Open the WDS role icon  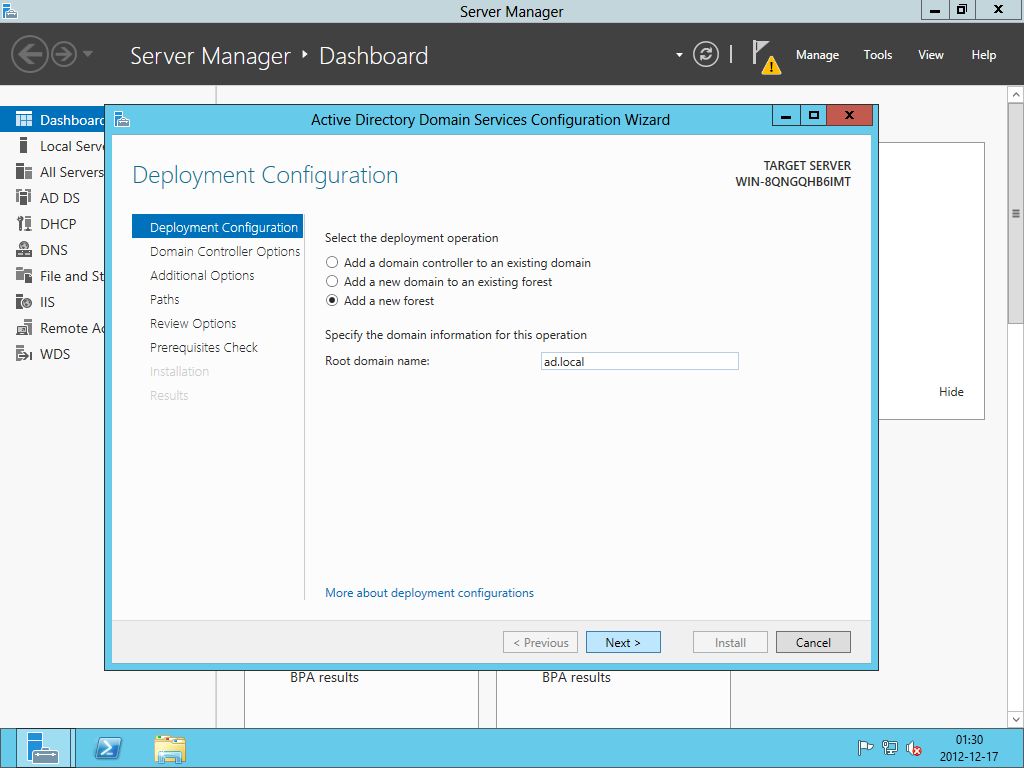pos(24,354)
